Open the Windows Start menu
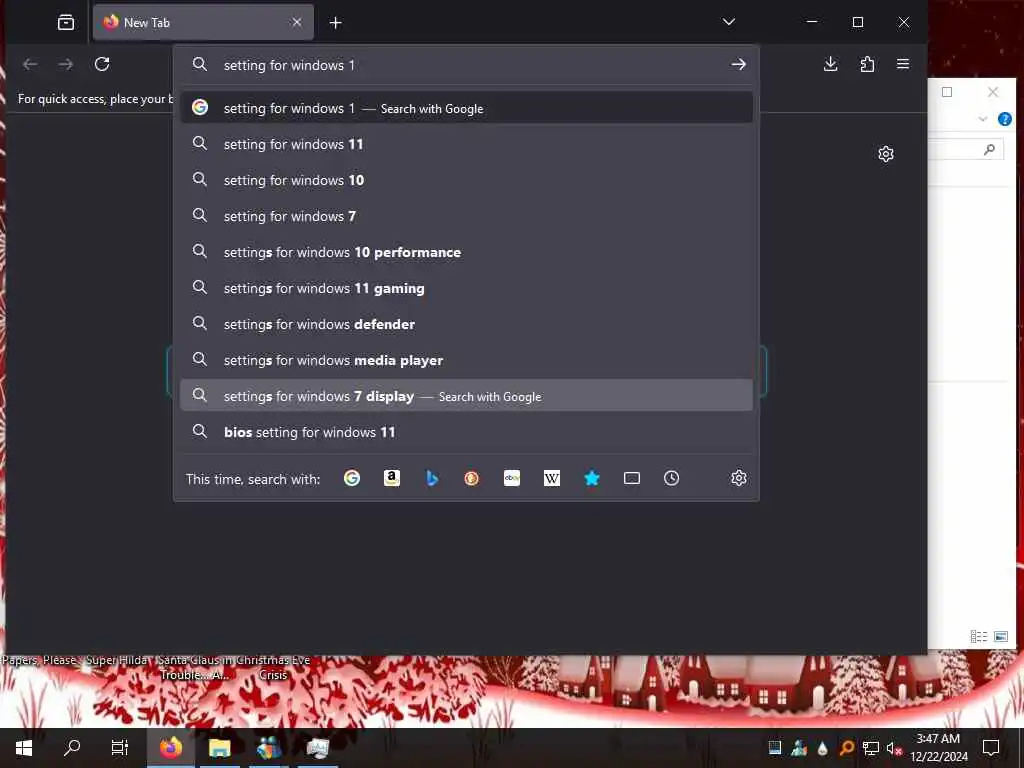1024x768 pixels. click(24, 748)
